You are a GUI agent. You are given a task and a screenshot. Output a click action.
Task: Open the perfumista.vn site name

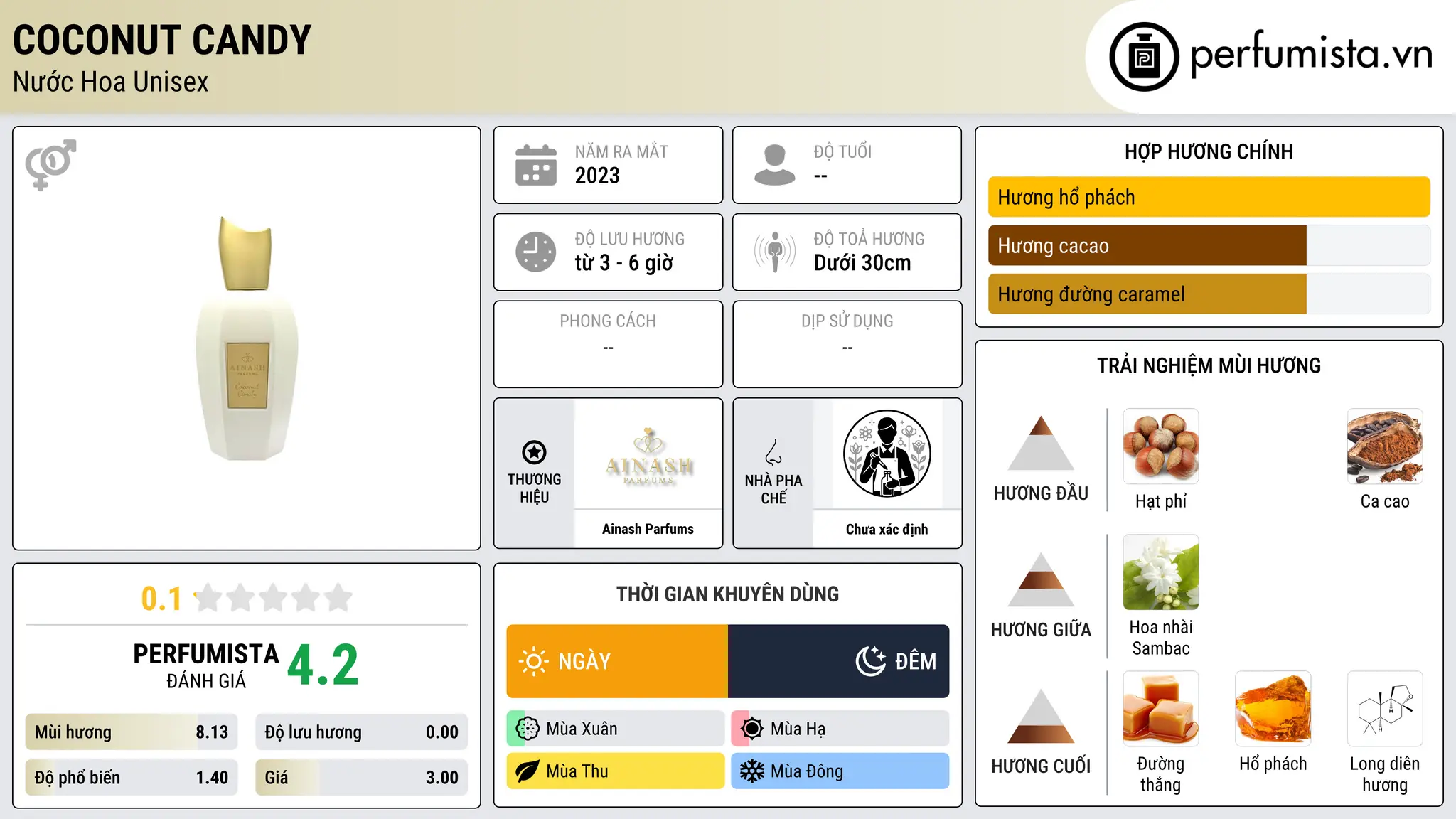click(1311, 54)
